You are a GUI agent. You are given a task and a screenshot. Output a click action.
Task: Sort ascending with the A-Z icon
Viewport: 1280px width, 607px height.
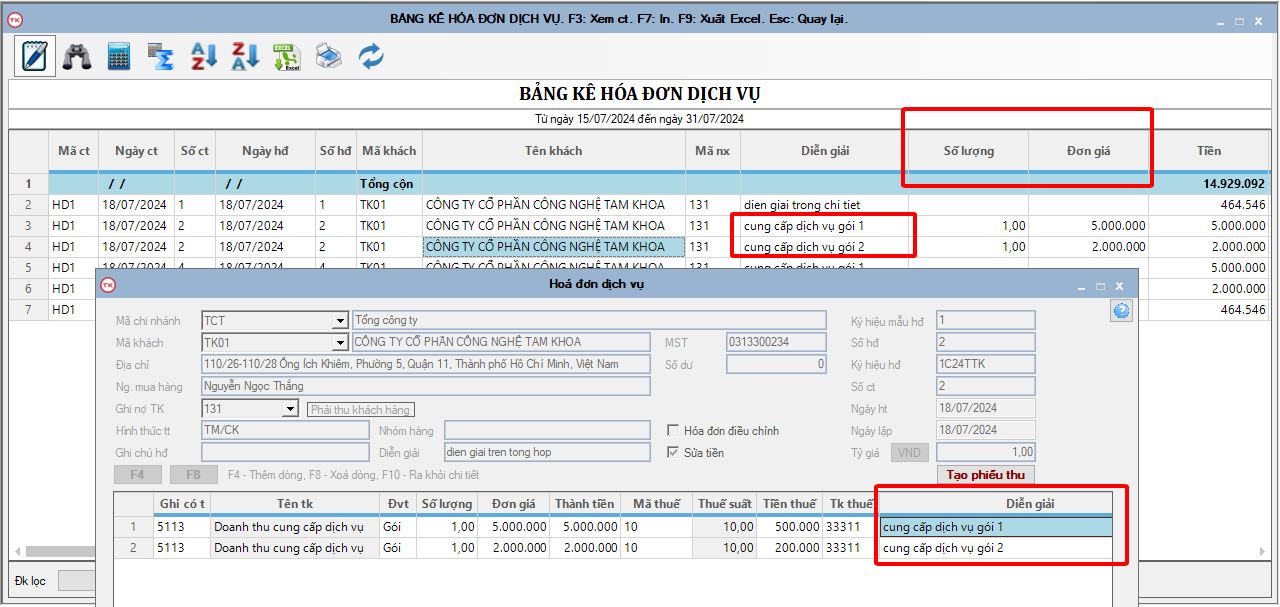203,56
